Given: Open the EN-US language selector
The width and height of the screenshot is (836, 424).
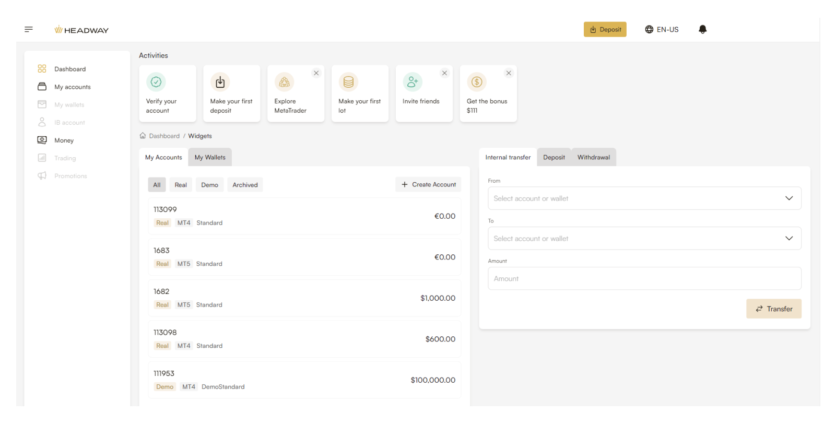Looking at the screenshot, I should (x=662, y=29).
